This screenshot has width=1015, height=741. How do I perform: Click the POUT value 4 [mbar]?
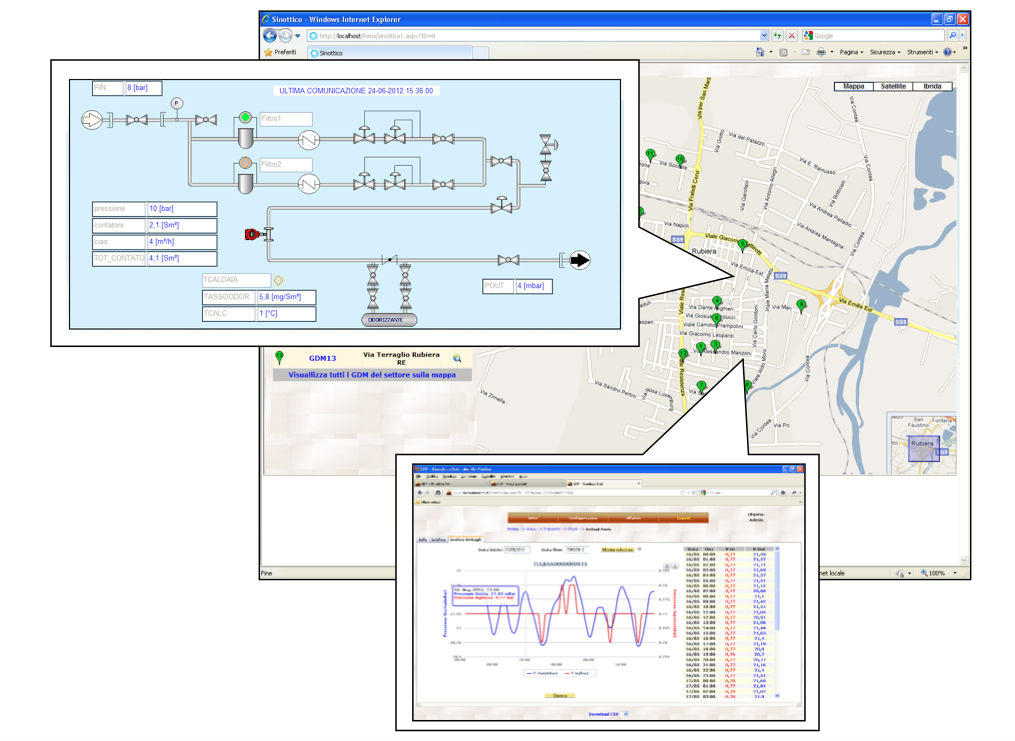[x=533, y=286]
